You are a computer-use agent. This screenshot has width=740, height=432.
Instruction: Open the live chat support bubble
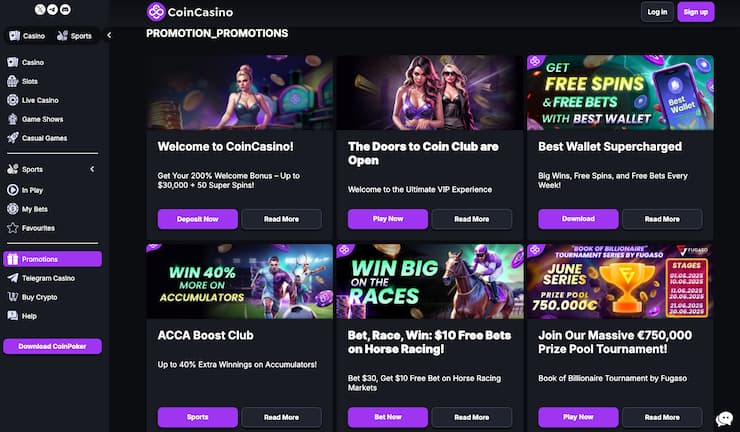(x=724, y=419)
